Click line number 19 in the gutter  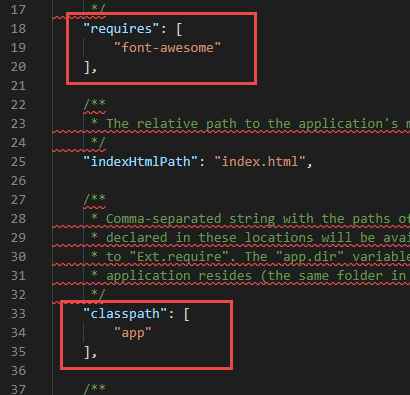pos(18,48)
